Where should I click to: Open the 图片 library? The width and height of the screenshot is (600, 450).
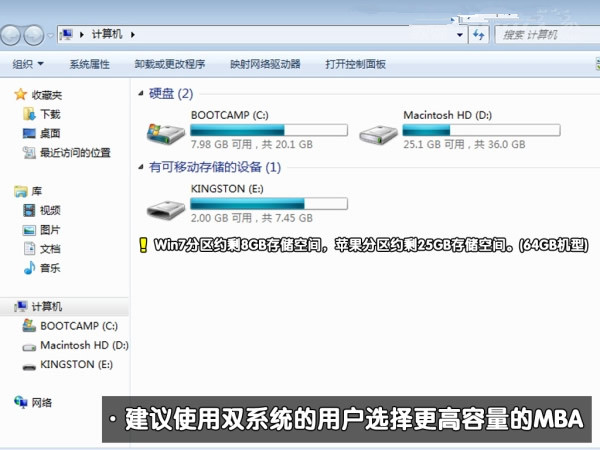coord(50,230)
